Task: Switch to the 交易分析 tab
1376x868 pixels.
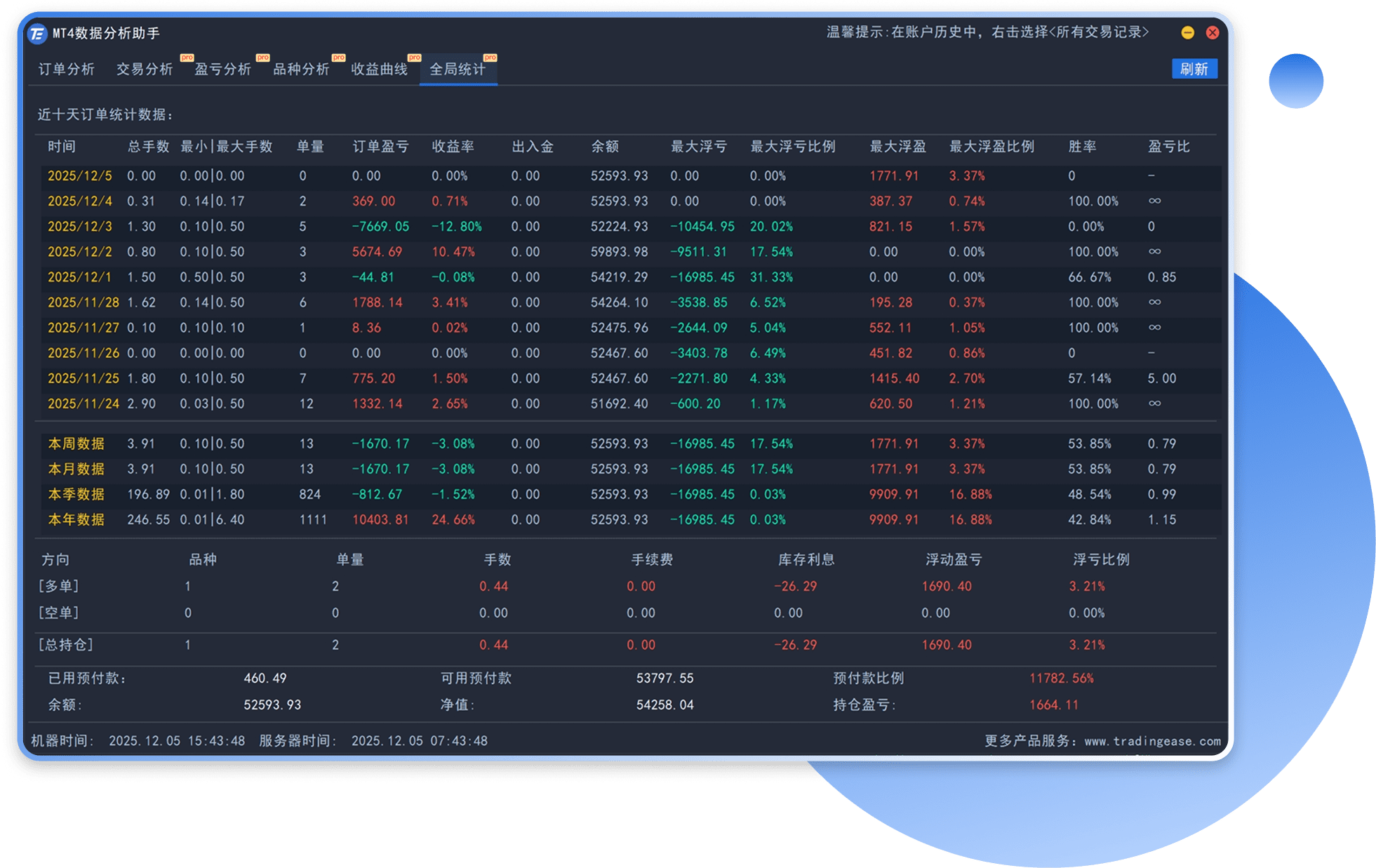Action: click(145, 69)
